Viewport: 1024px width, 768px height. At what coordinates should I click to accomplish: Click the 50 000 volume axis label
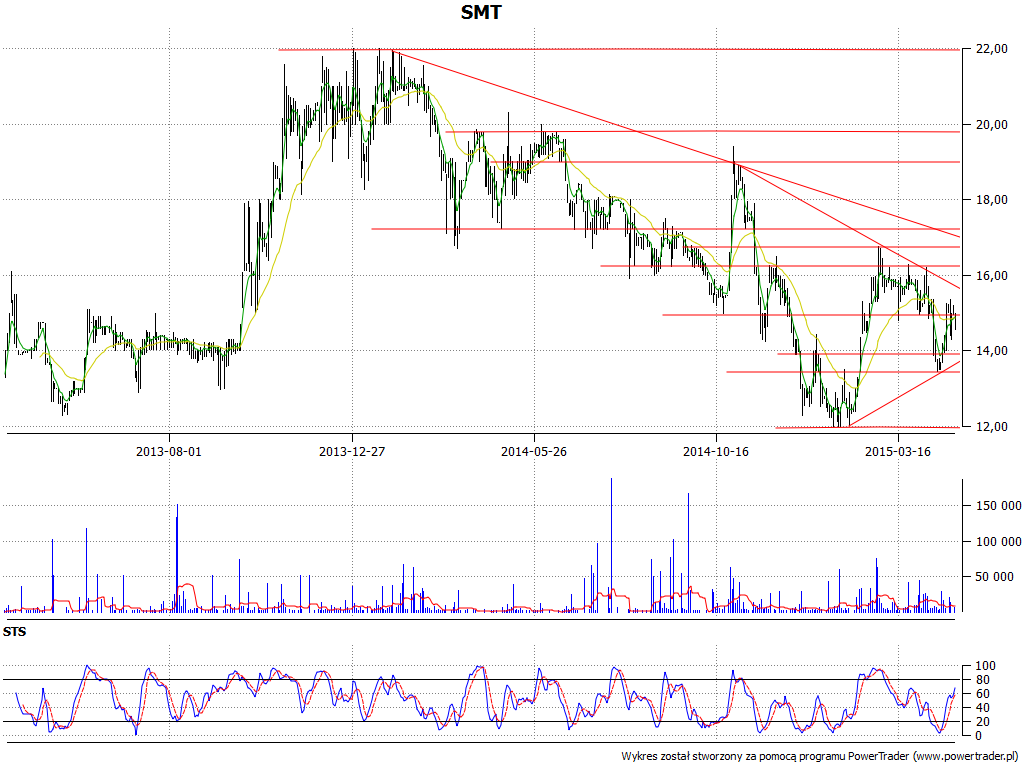[x=995, y=577]
